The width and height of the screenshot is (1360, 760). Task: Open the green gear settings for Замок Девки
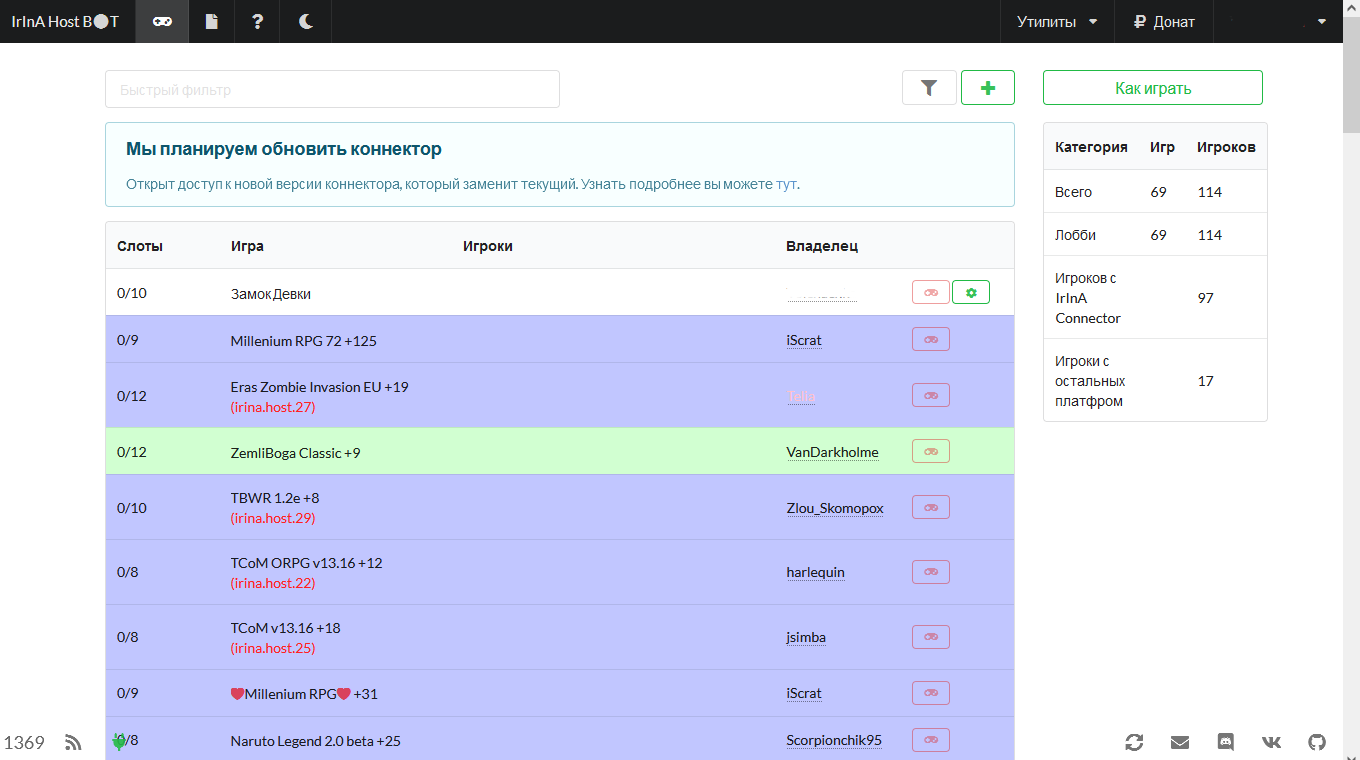point(971,292)
